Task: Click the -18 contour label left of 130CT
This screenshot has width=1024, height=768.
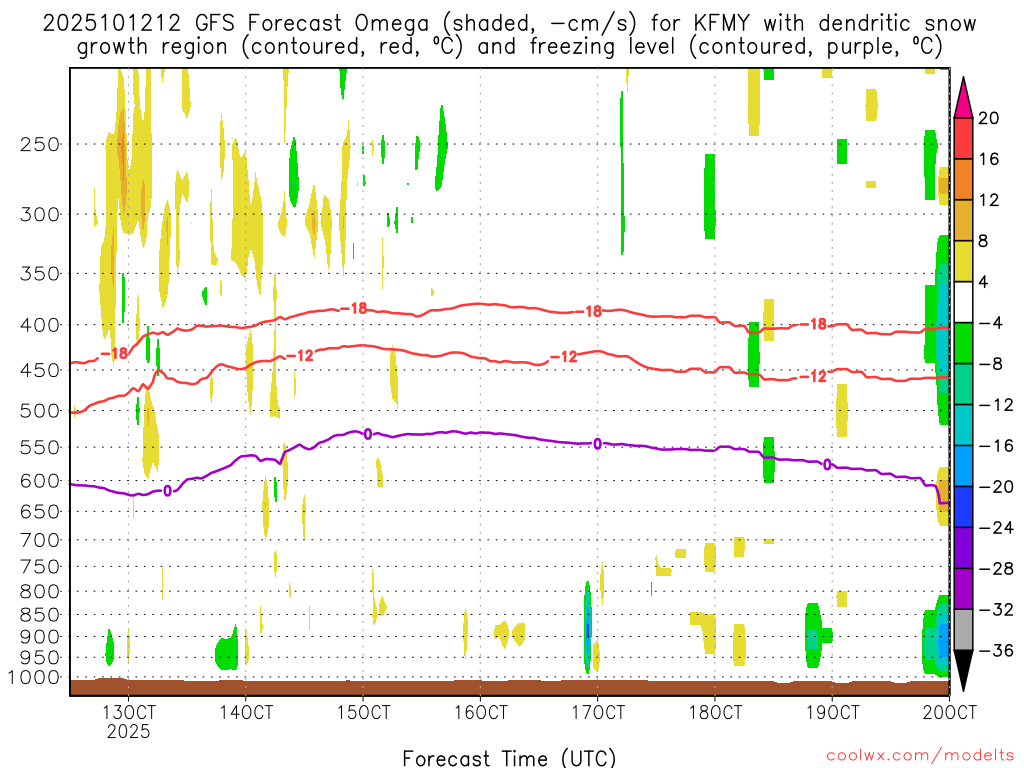Action: (115, 353)
